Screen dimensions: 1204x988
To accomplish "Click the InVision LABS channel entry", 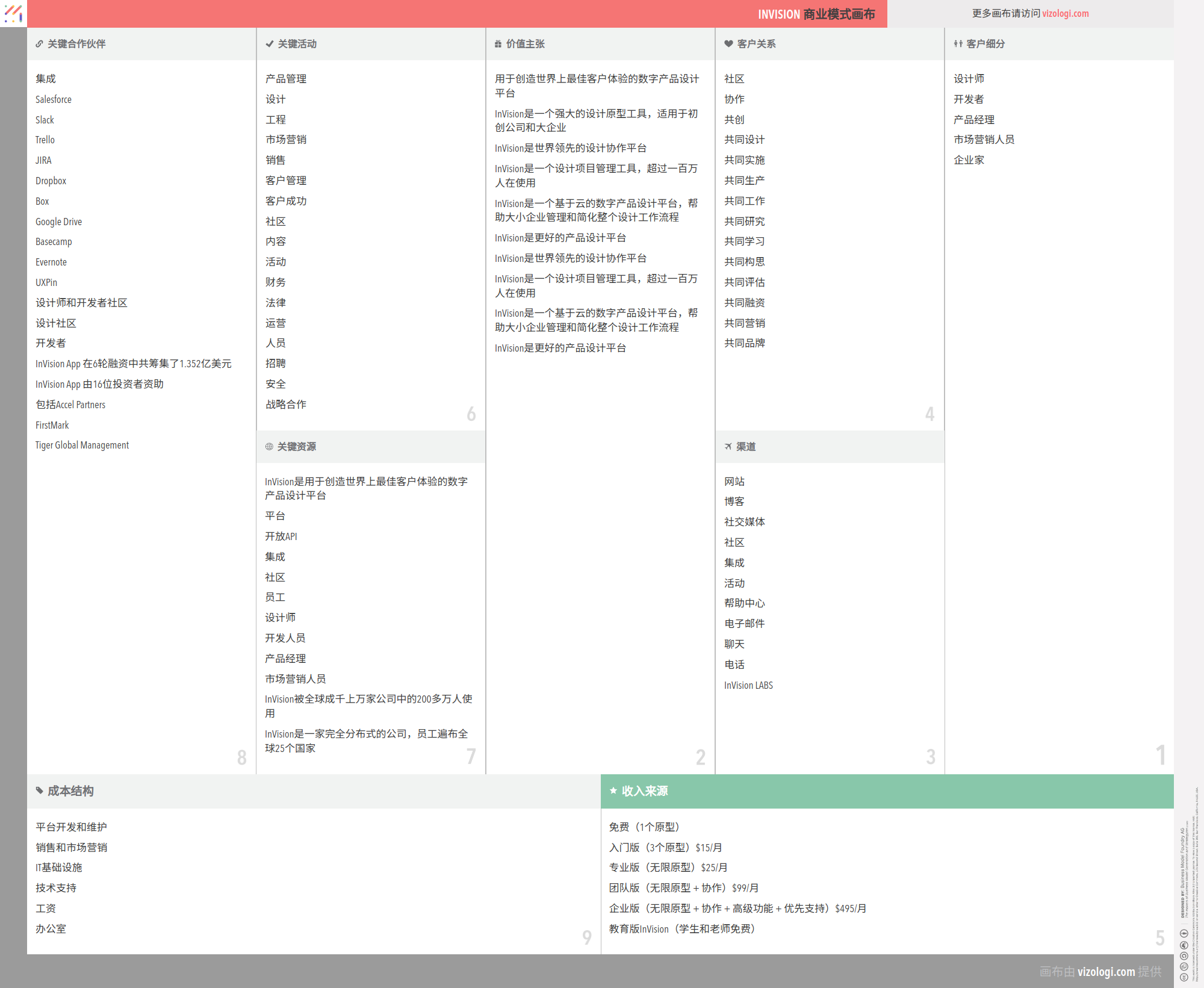I will (x=748, y=685).
